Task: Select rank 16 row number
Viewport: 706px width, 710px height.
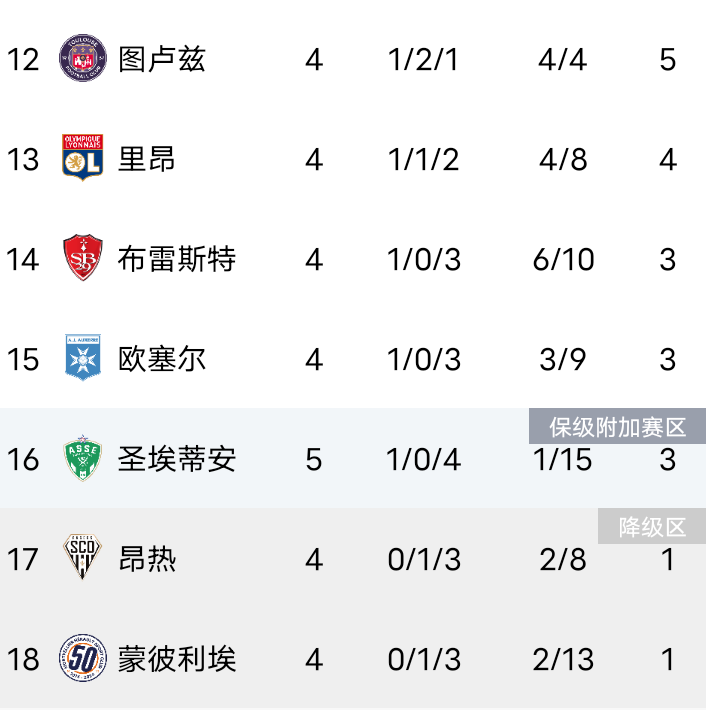Action: tap(23, 460)
